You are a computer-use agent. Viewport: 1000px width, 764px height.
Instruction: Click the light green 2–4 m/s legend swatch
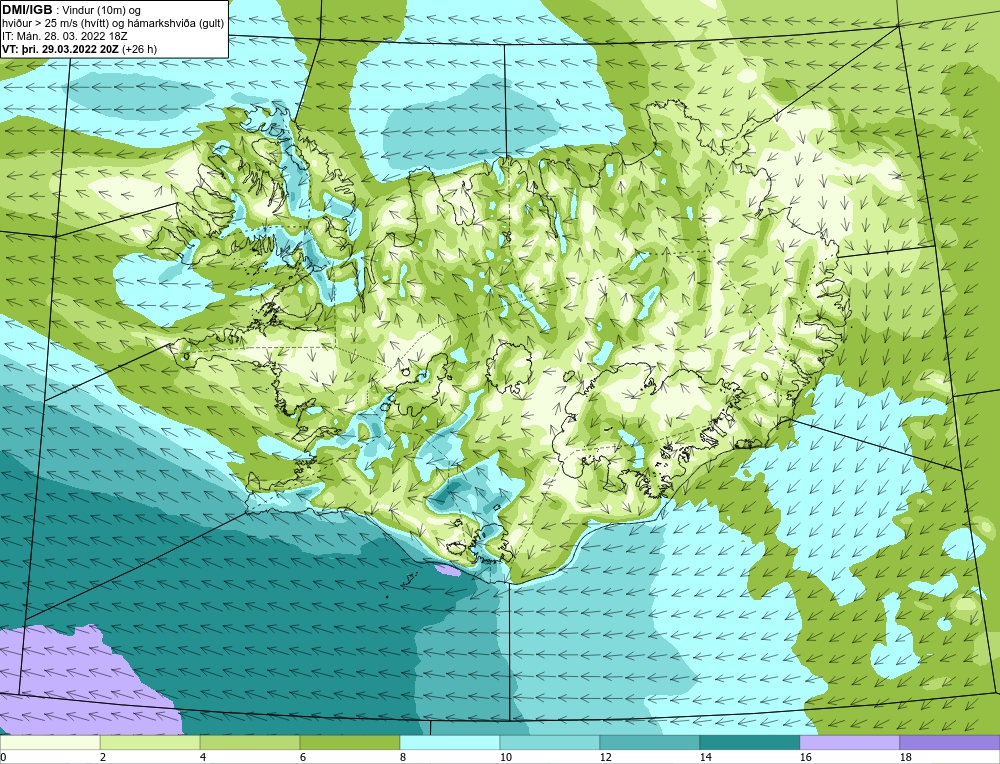pyautogui.click(x=150, y=742)
